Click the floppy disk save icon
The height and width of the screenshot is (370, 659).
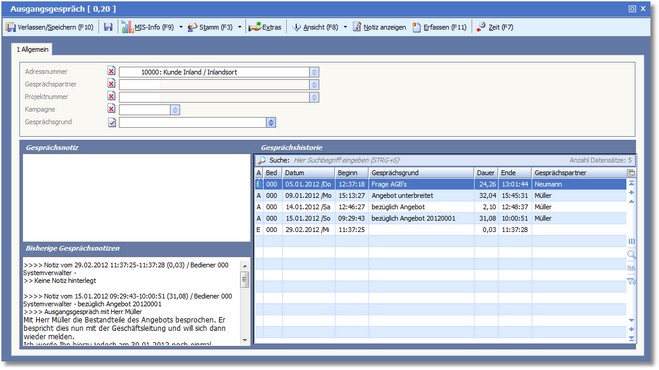(x=108, y=27)
